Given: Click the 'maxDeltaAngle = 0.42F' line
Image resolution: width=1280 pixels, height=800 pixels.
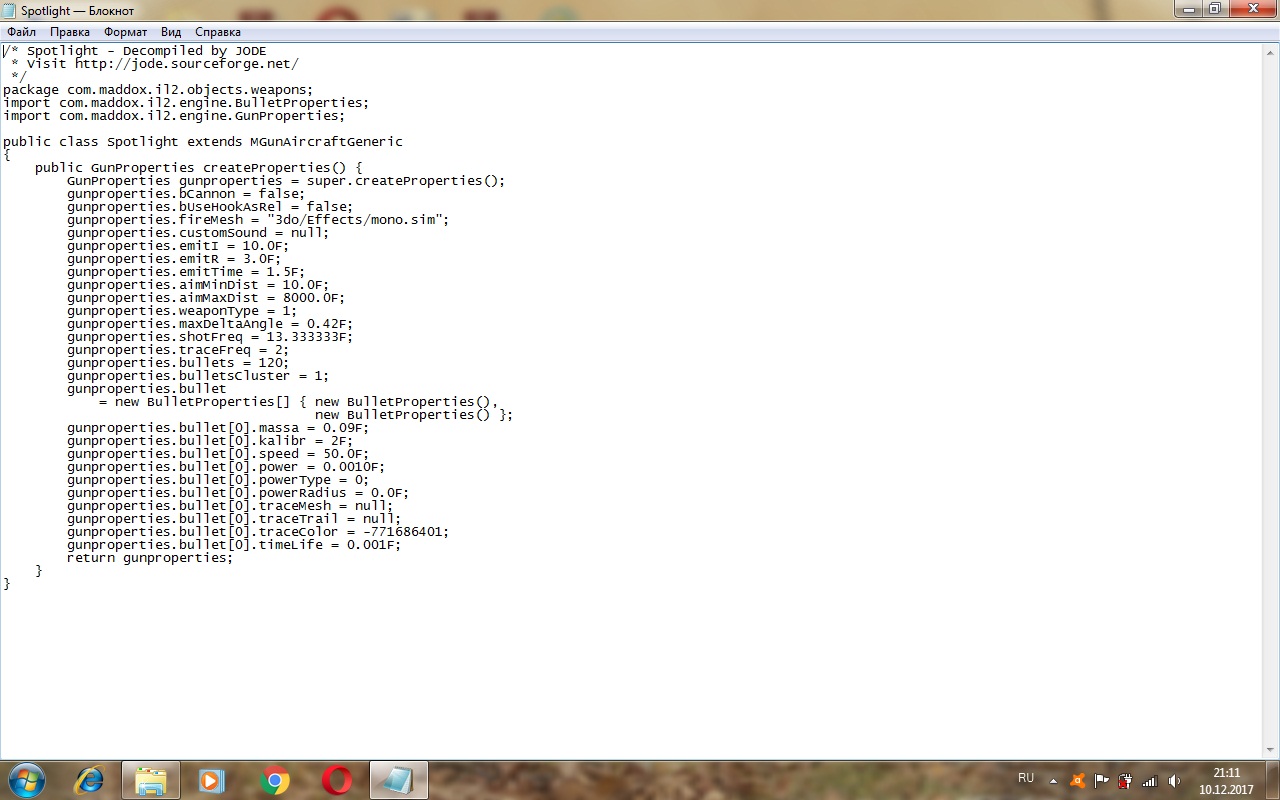Looking at the screenshot, I should (x=210, y=323).
